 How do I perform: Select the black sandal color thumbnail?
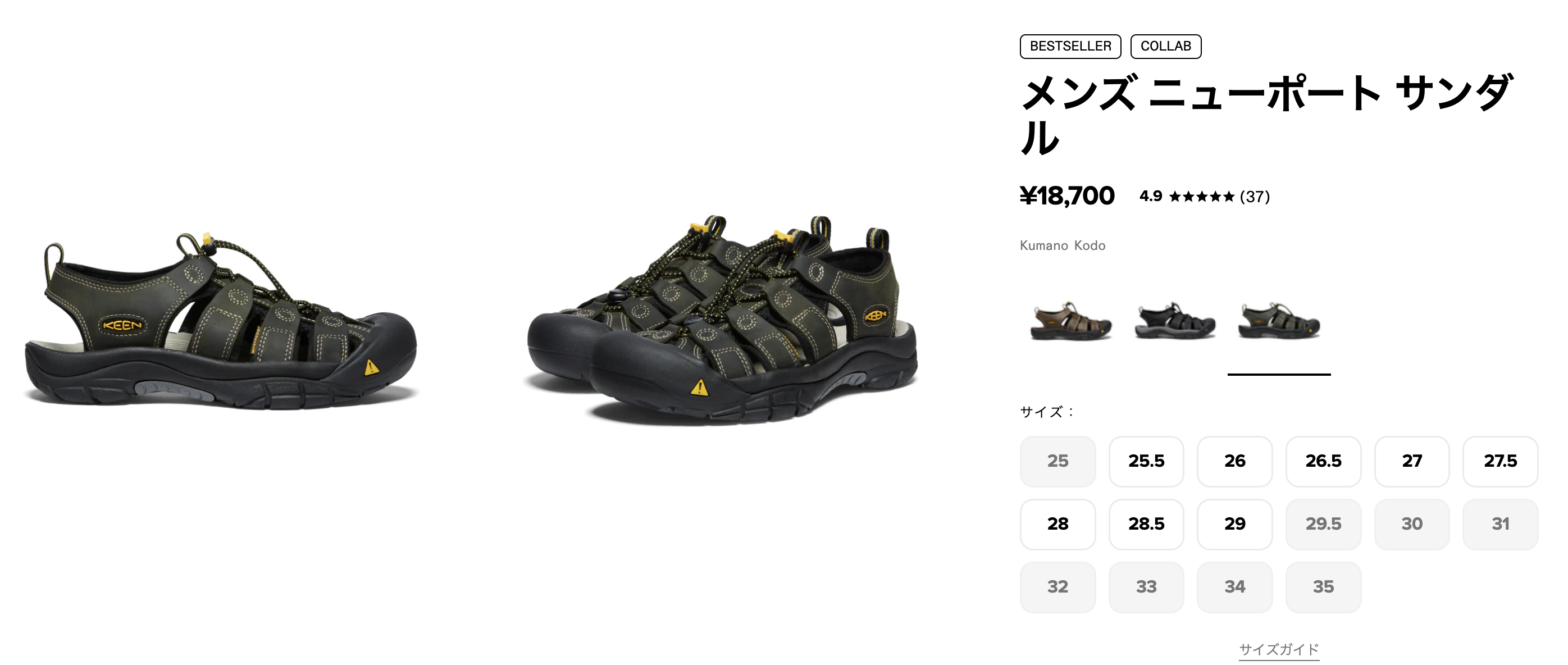1175,321
